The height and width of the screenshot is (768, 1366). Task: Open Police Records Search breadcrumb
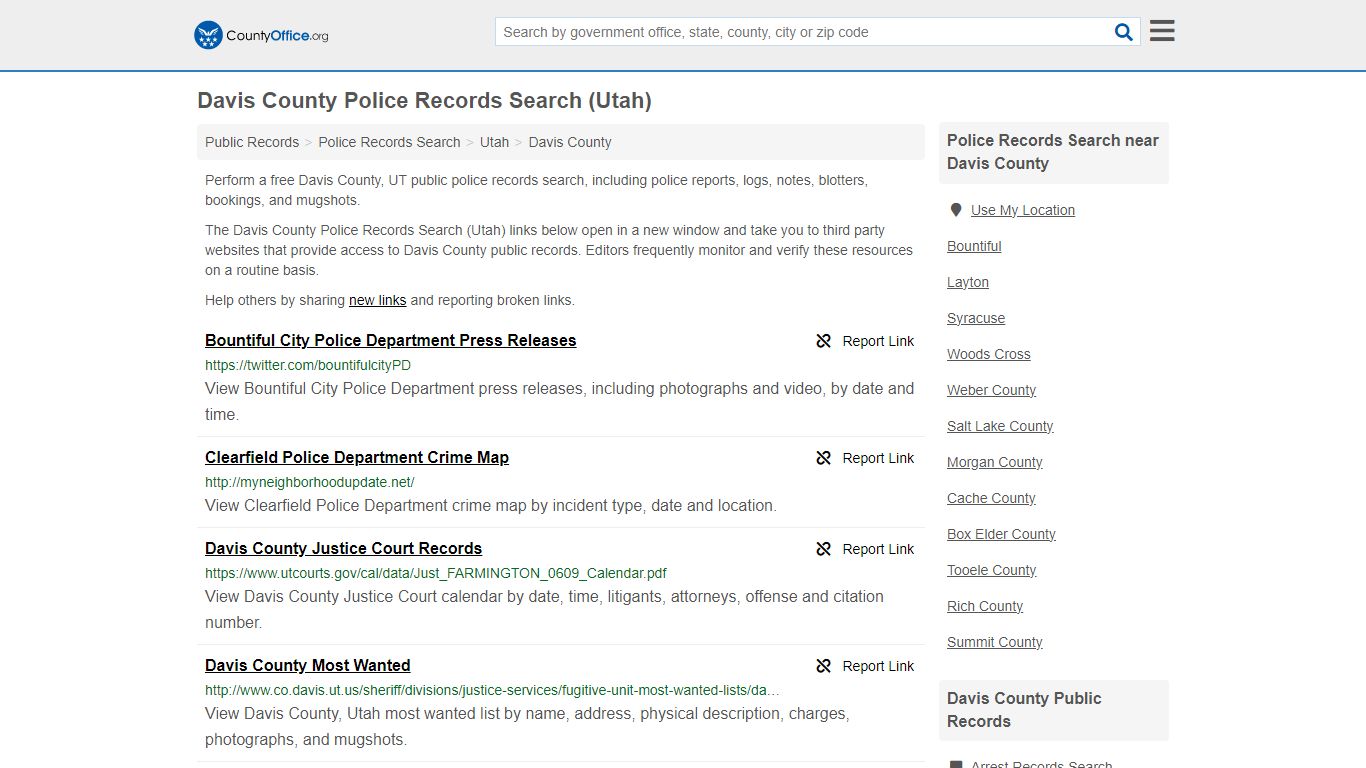click(x=389, y=142)
